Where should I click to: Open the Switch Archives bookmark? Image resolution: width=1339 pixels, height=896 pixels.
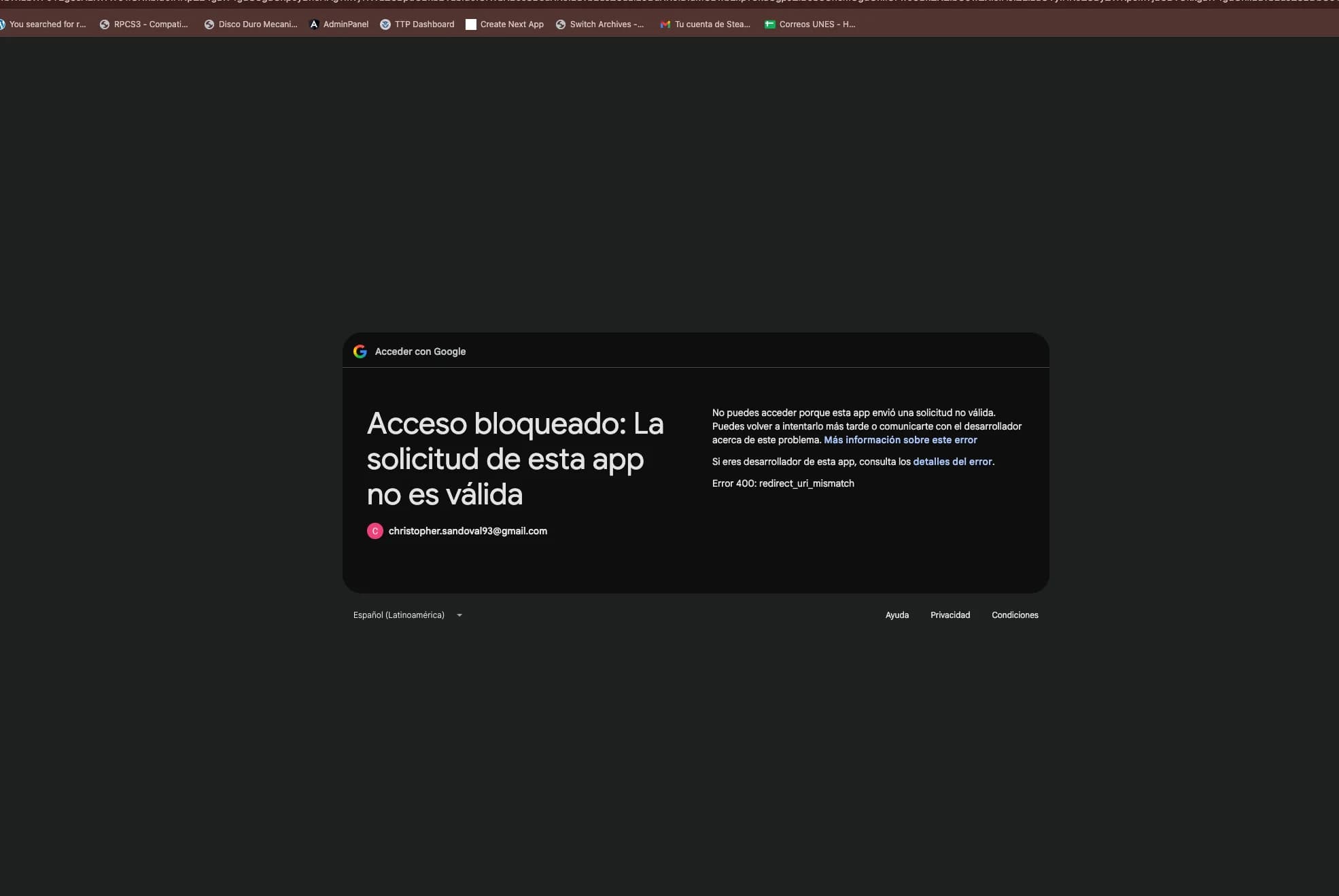[x=599, y=24]
